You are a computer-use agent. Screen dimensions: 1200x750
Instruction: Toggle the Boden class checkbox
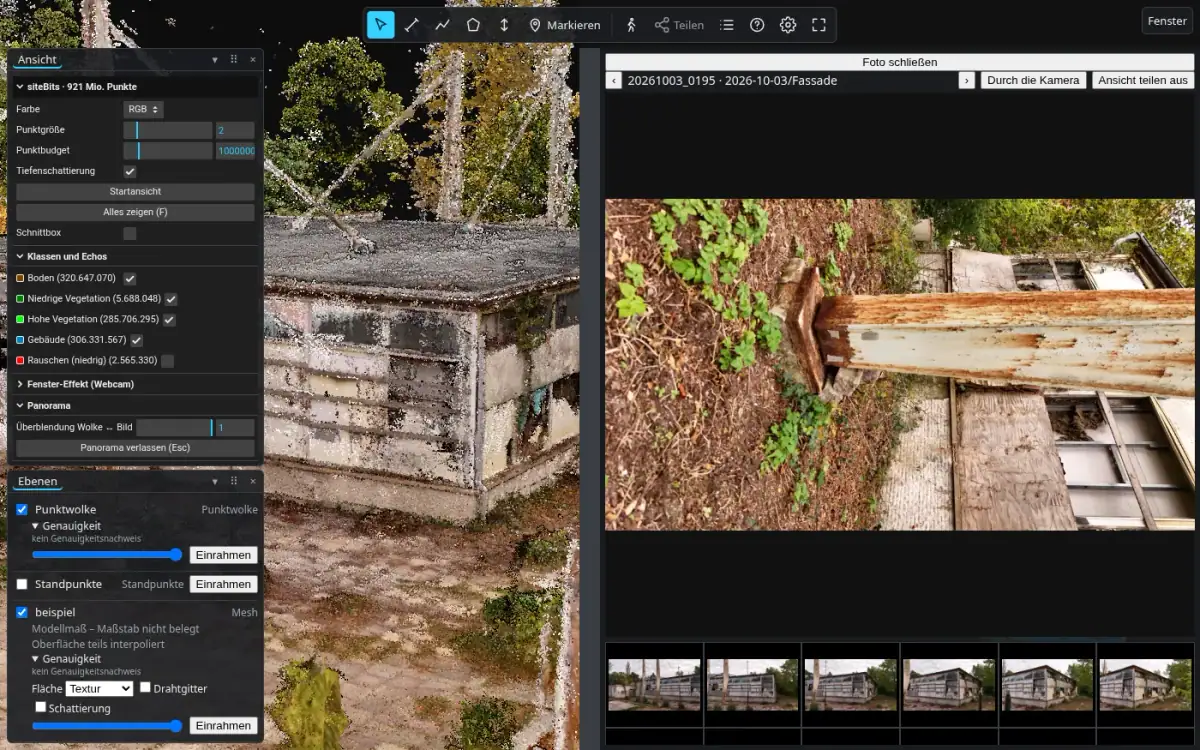tap(130, 278)
